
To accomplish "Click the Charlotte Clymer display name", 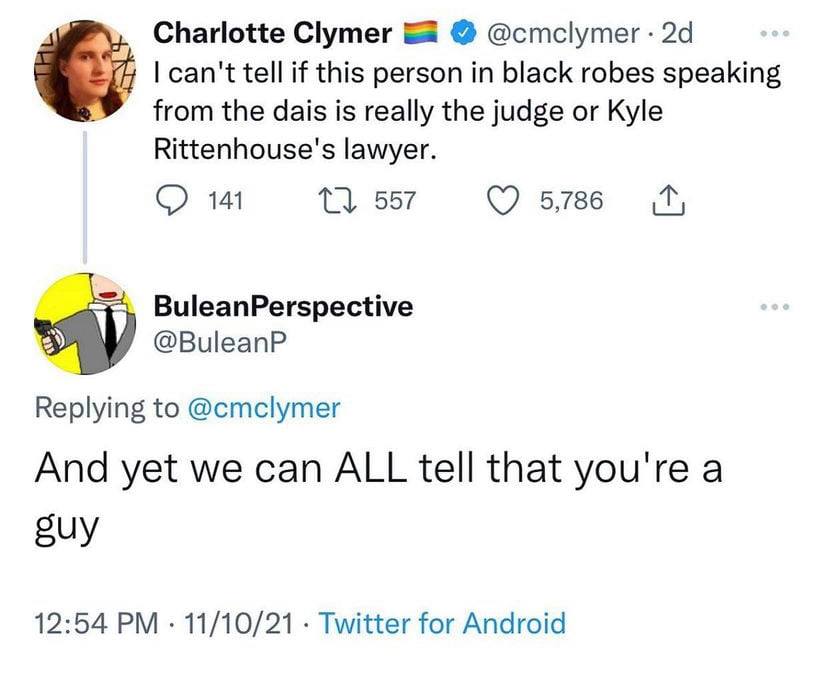I will pyautogui.click(x=272, y=34).
